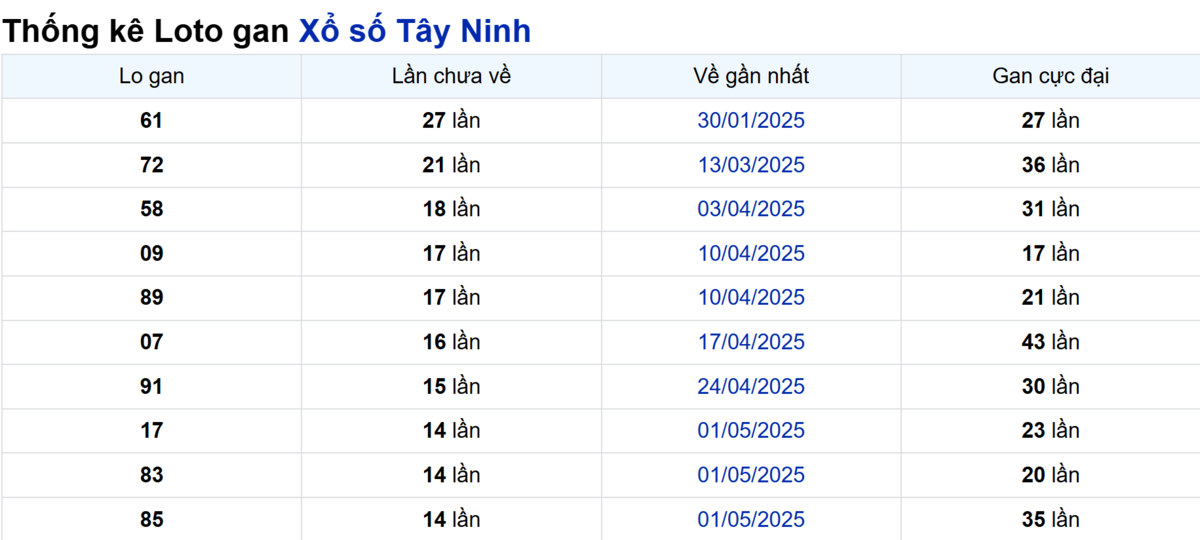This screenshot has height=540, width=1200.
Task: Click the Lo gan column header
Action: click(x=152, y=76)
